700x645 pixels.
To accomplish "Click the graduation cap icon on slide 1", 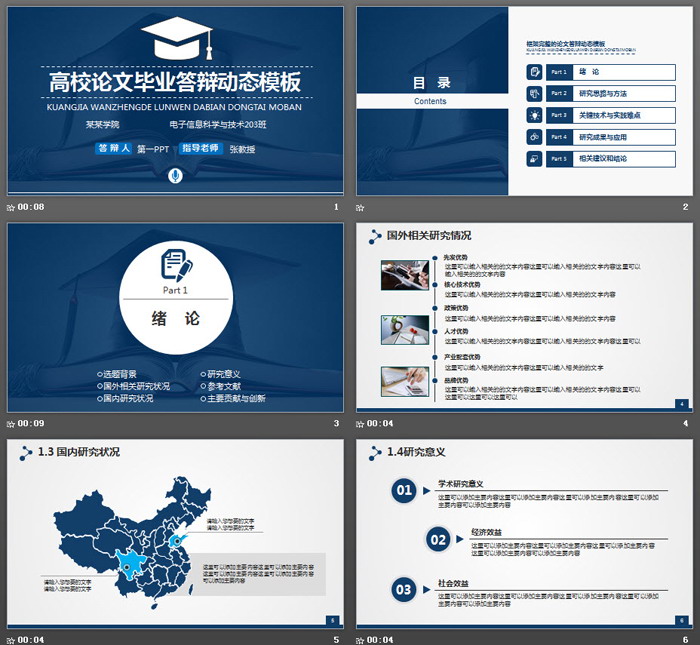I will click(x=177, y=38).
